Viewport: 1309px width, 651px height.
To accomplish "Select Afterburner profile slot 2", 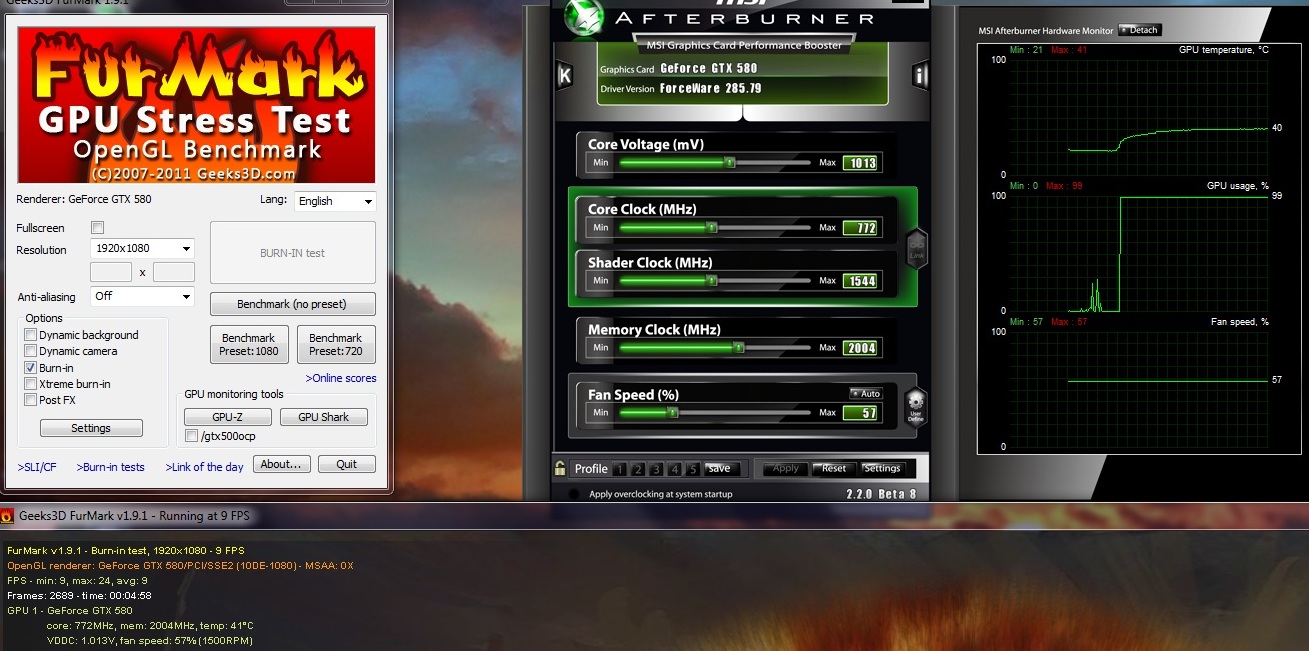I will click(638, 469).
